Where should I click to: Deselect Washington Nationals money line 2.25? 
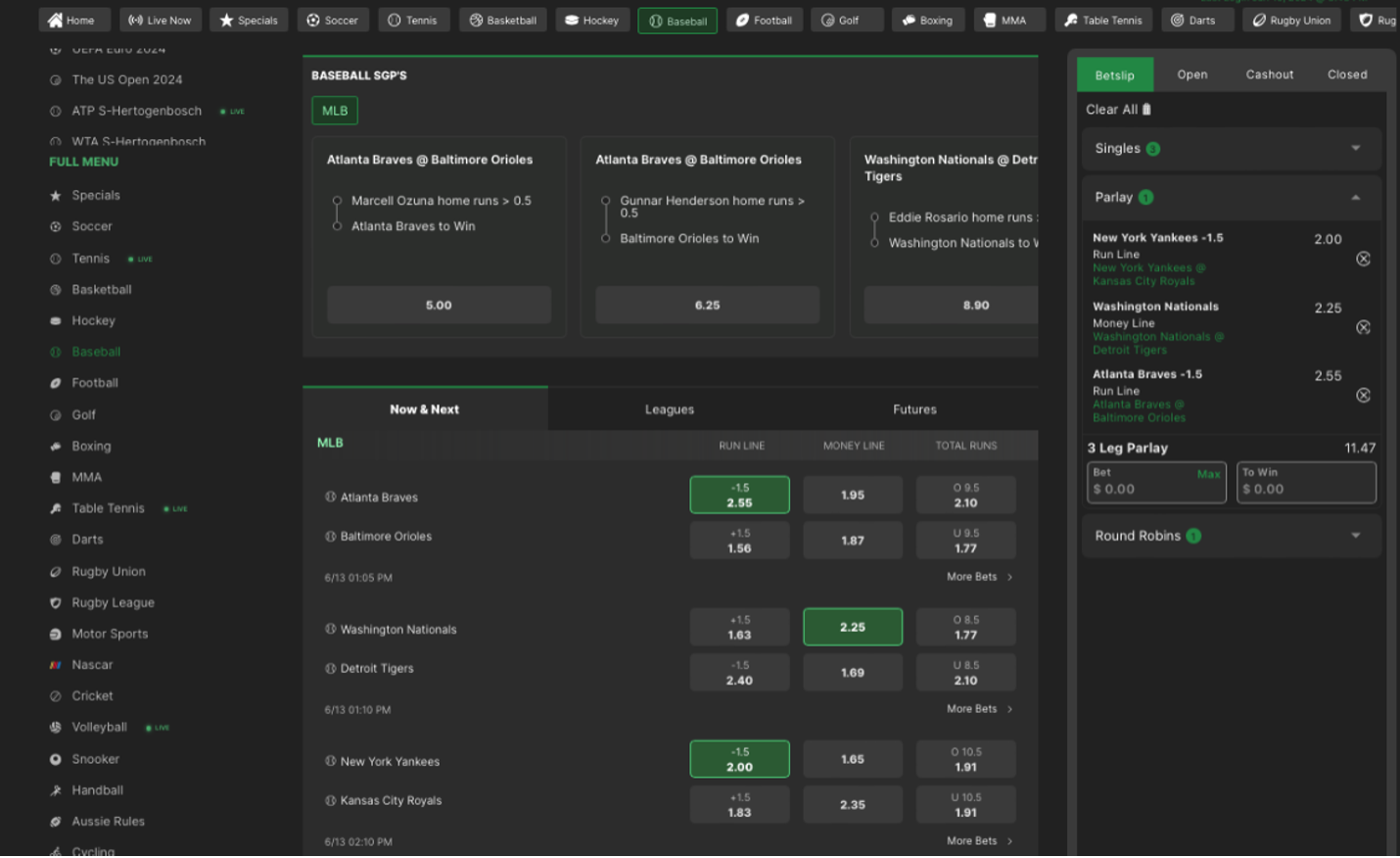click(853, 627)
